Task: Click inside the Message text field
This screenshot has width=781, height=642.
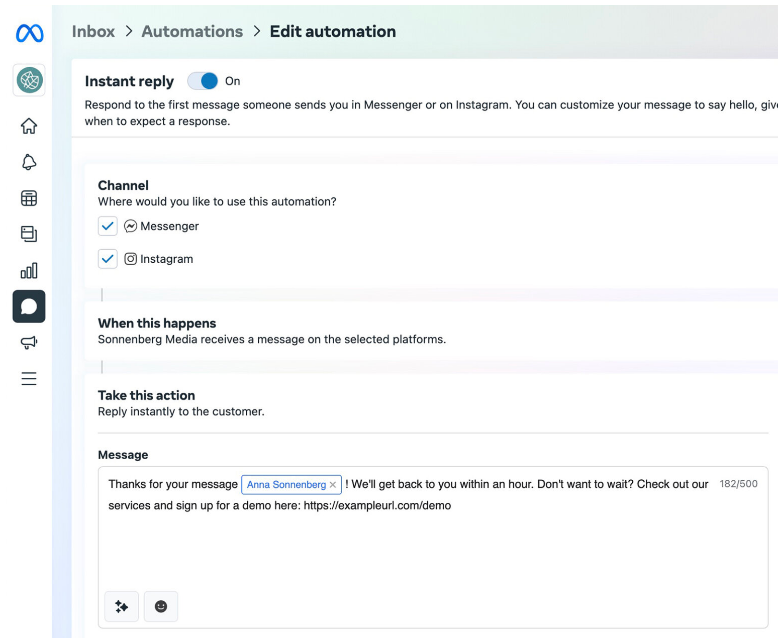Action: [x=430, y=550]
